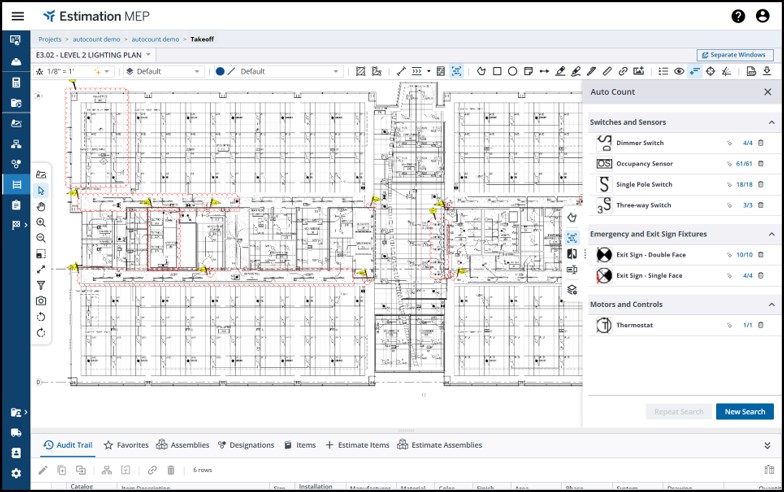Toggle the layers icon on the floating panel
The height and width of the screenshot is (492, 784).
coord(572,290)
